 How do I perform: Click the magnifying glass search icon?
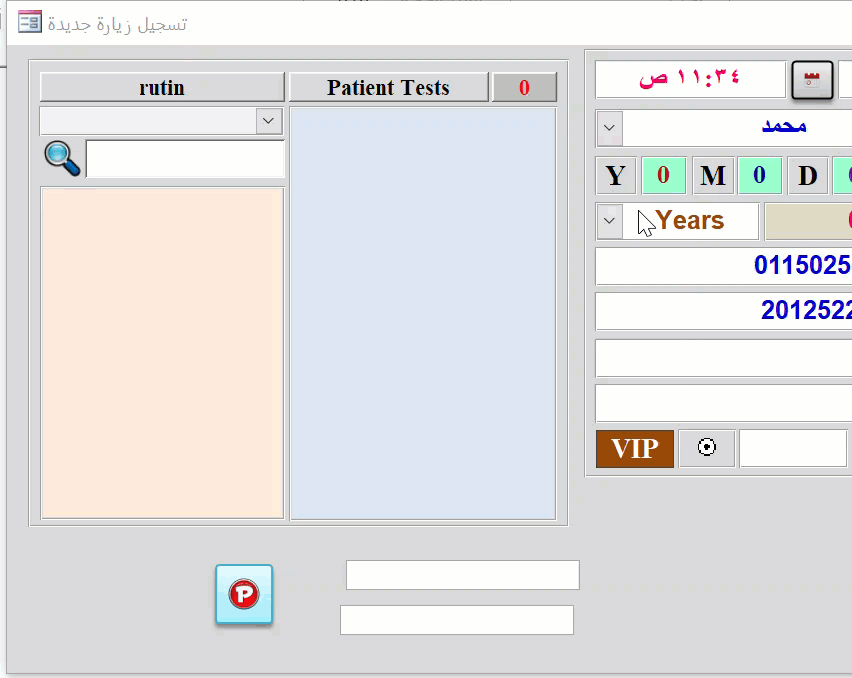pyautogui.click(x=62, y=159)
